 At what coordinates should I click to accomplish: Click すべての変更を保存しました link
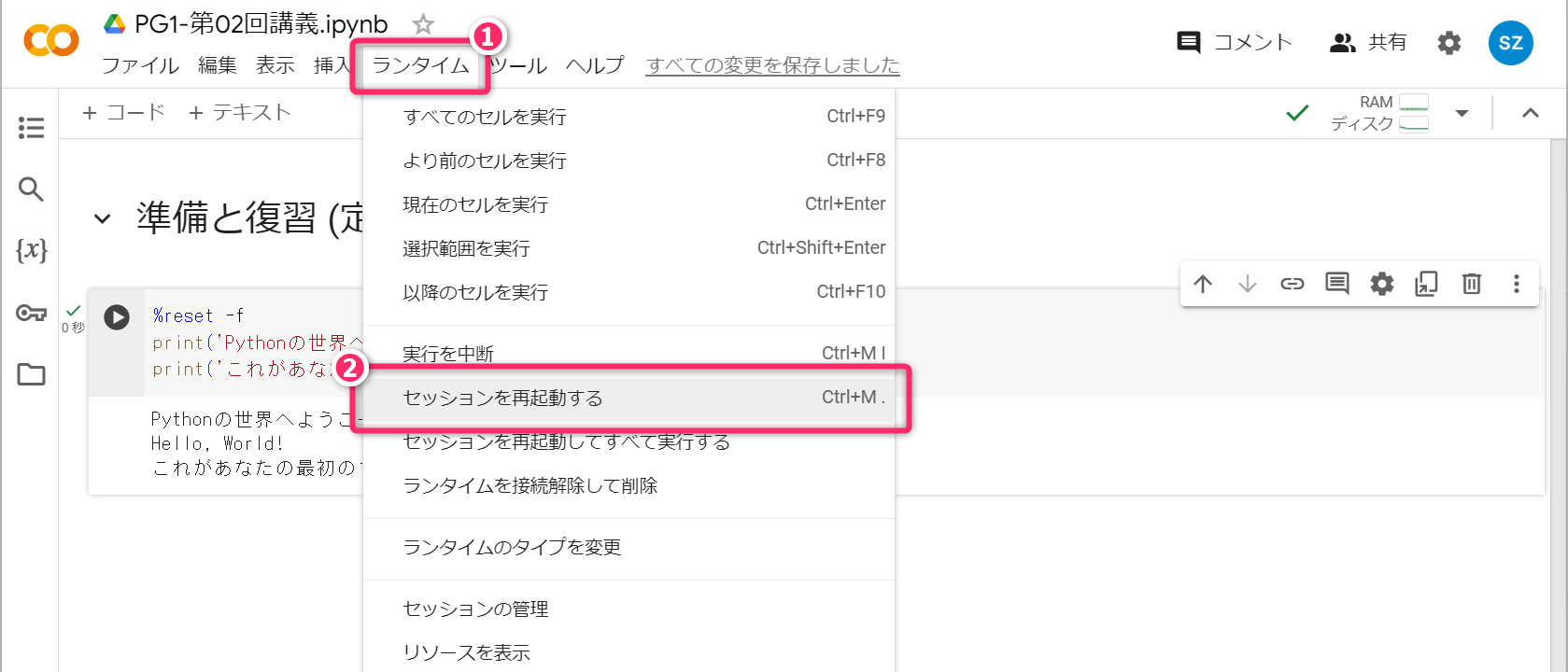coord(772,65)
